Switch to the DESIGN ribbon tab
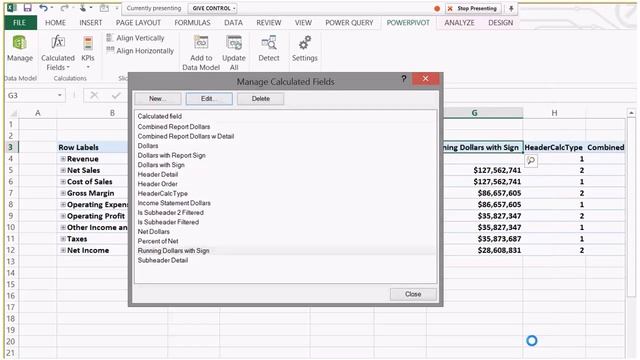The height and width of the screenshot is (360, 640). (x=500, y=23)
